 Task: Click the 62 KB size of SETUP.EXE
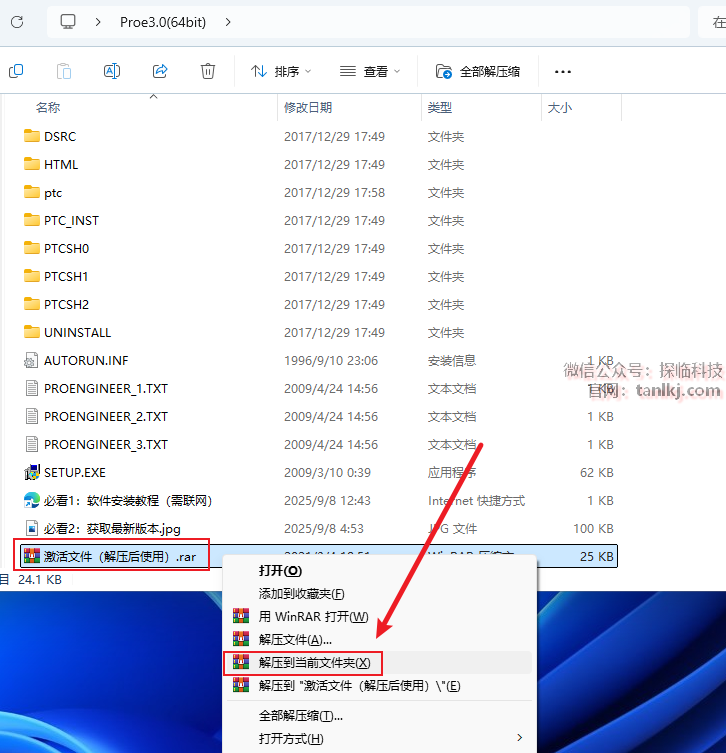pyautogui.click(x=597, y=473)
